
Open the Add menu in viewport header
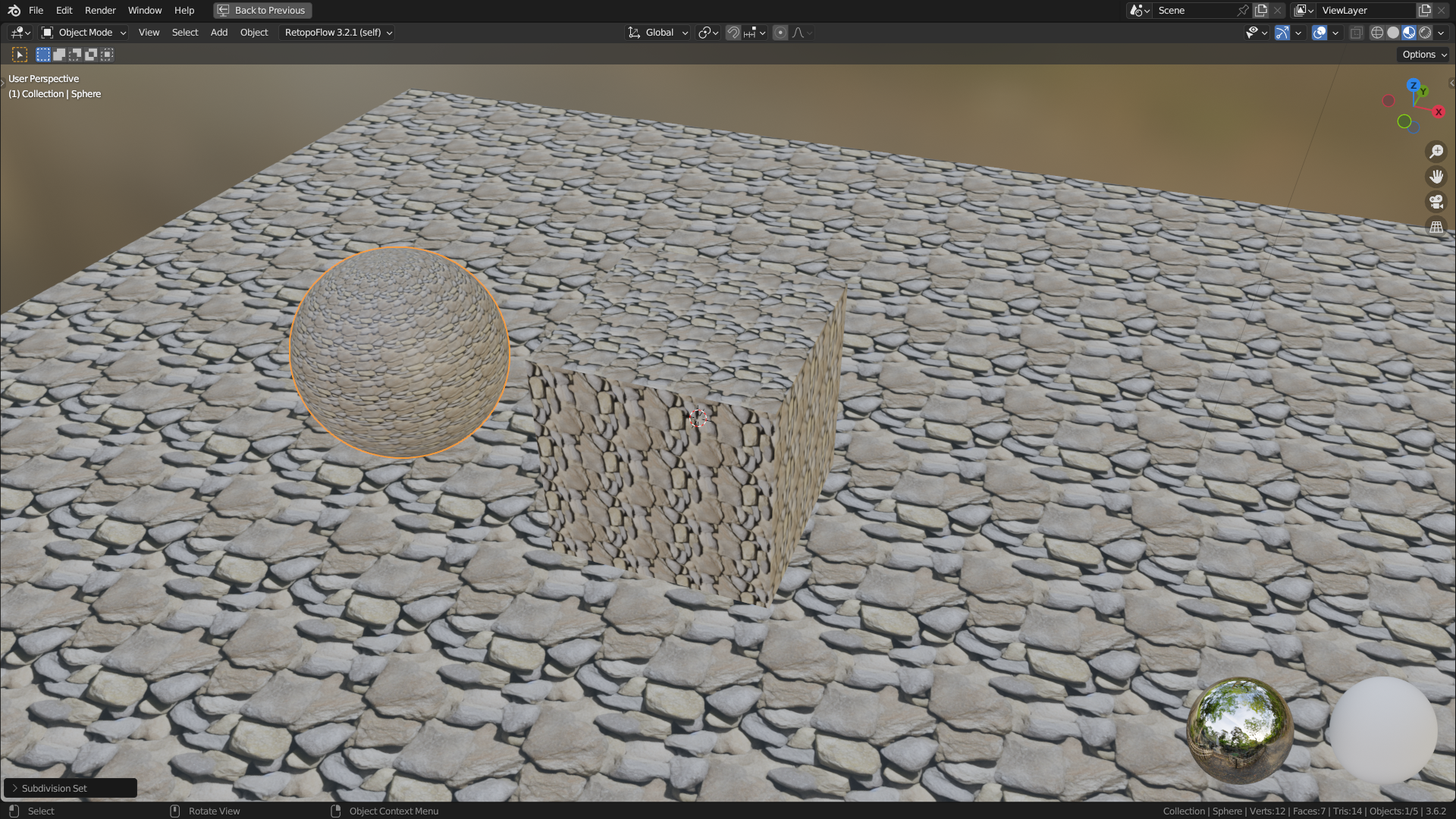tap(218, 33)
